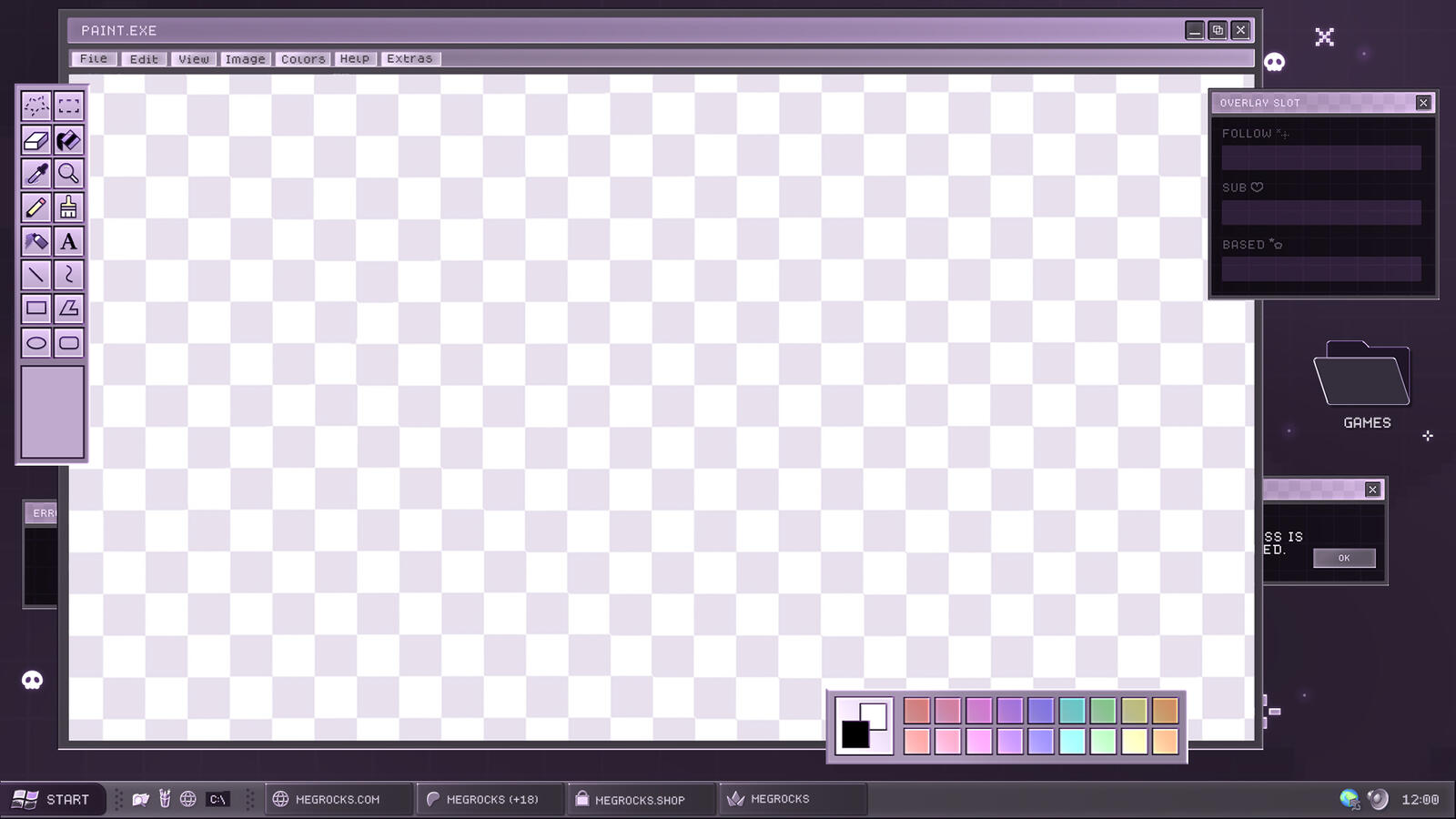
Task: Pick the cyan swatch in bottom palette row
Action: tap(1072, 742)
